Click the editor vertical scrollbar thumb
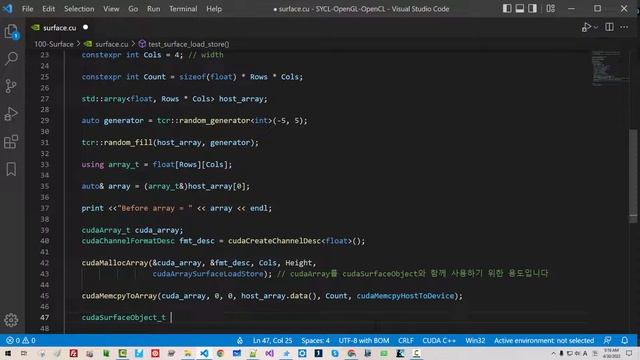 click(633, 176)
